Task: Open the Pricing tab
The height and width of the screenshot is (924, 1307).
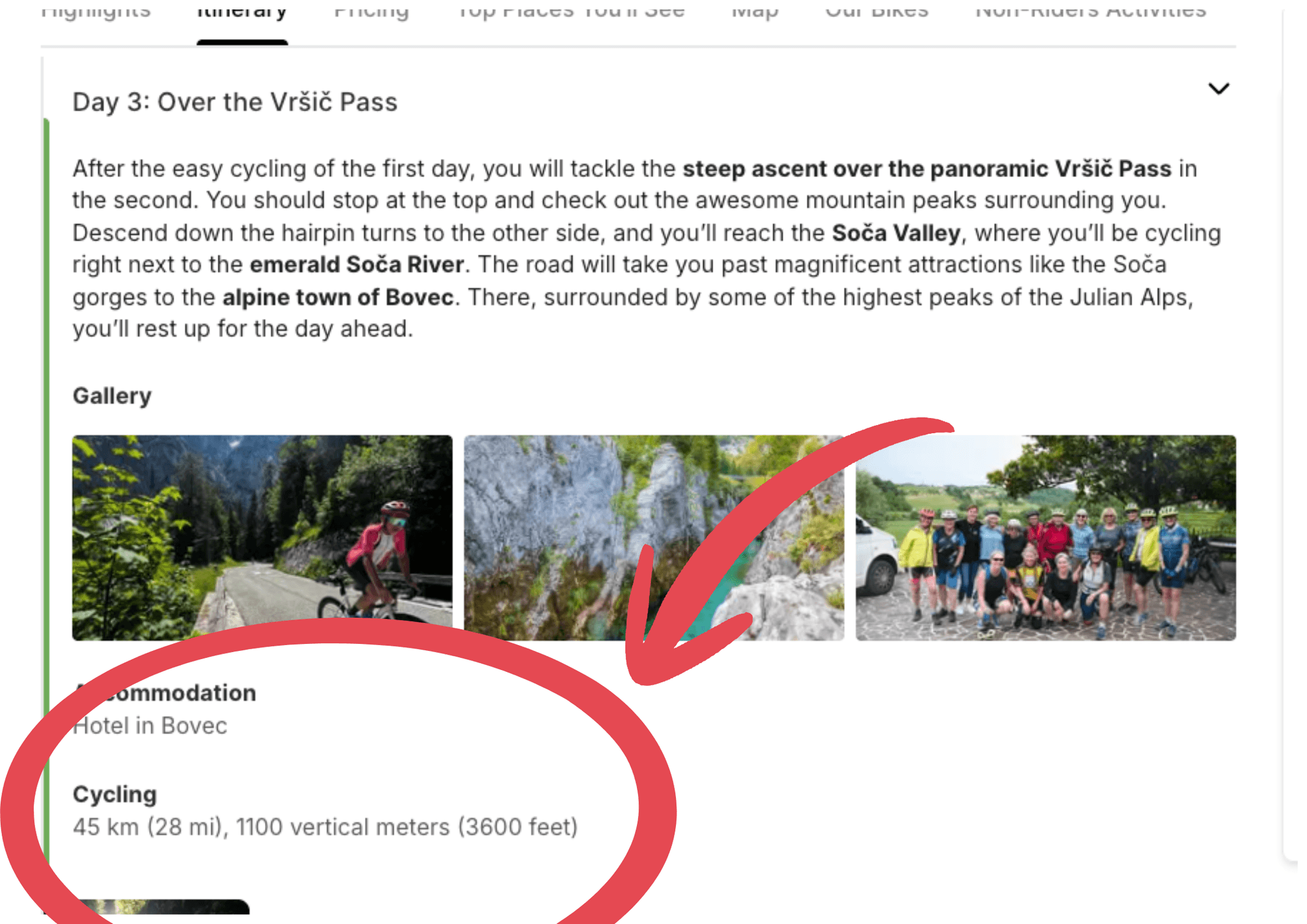Action: [371, 10]
